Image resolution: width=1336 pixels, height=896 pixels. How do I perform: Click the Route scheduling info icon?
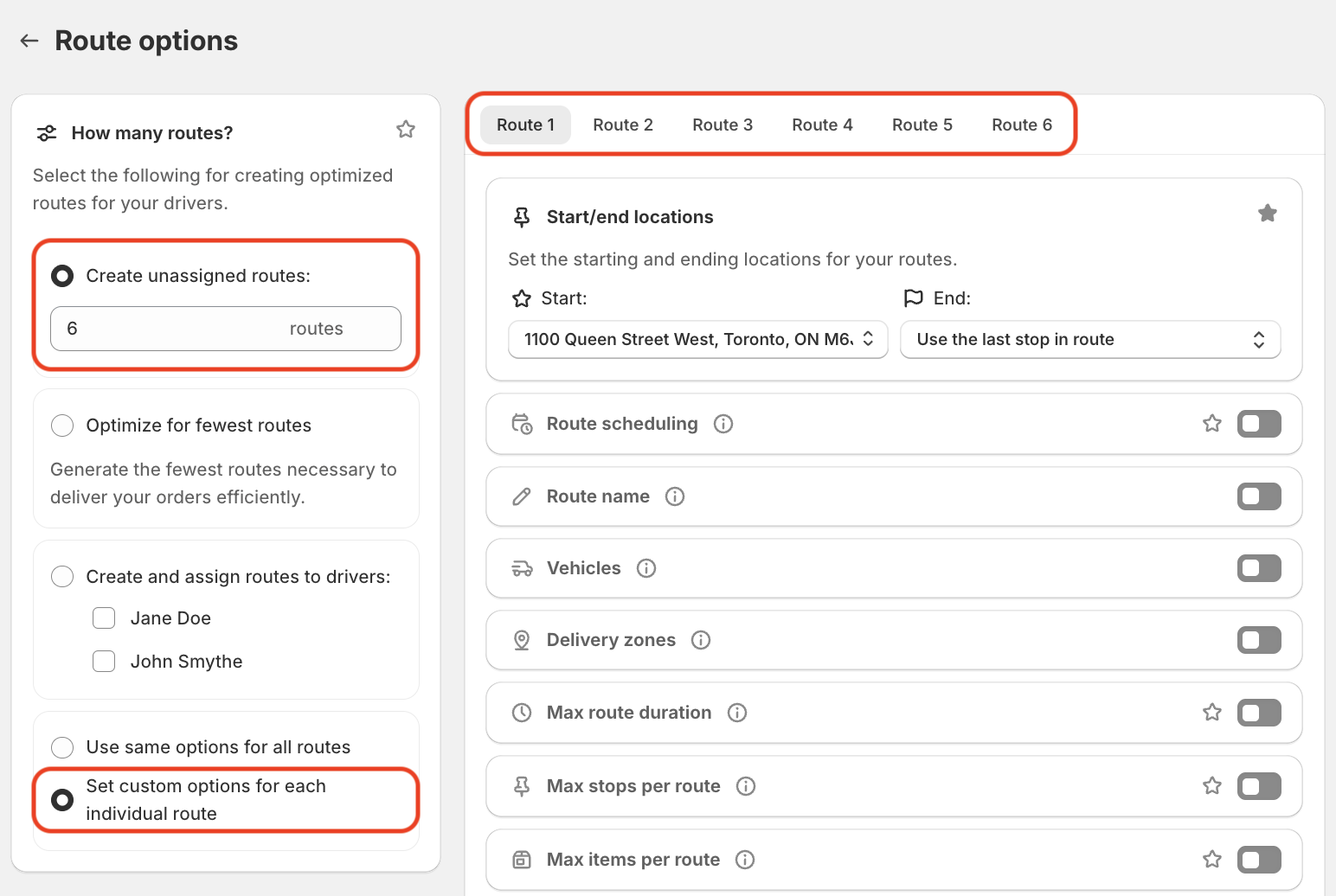click(x=723, y=424)
